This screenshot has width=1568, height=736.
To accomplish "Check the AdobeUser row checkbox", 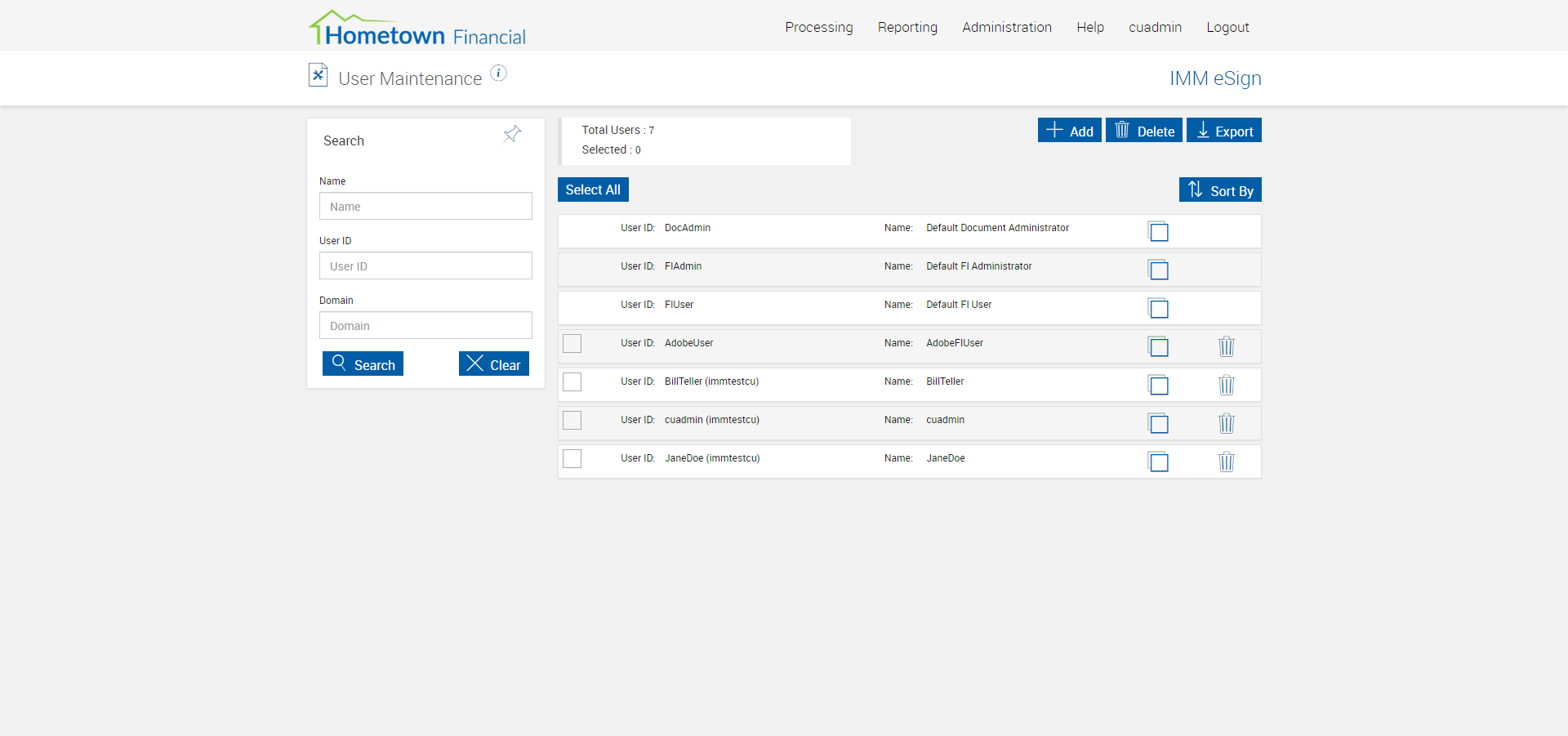I will 572,343.
